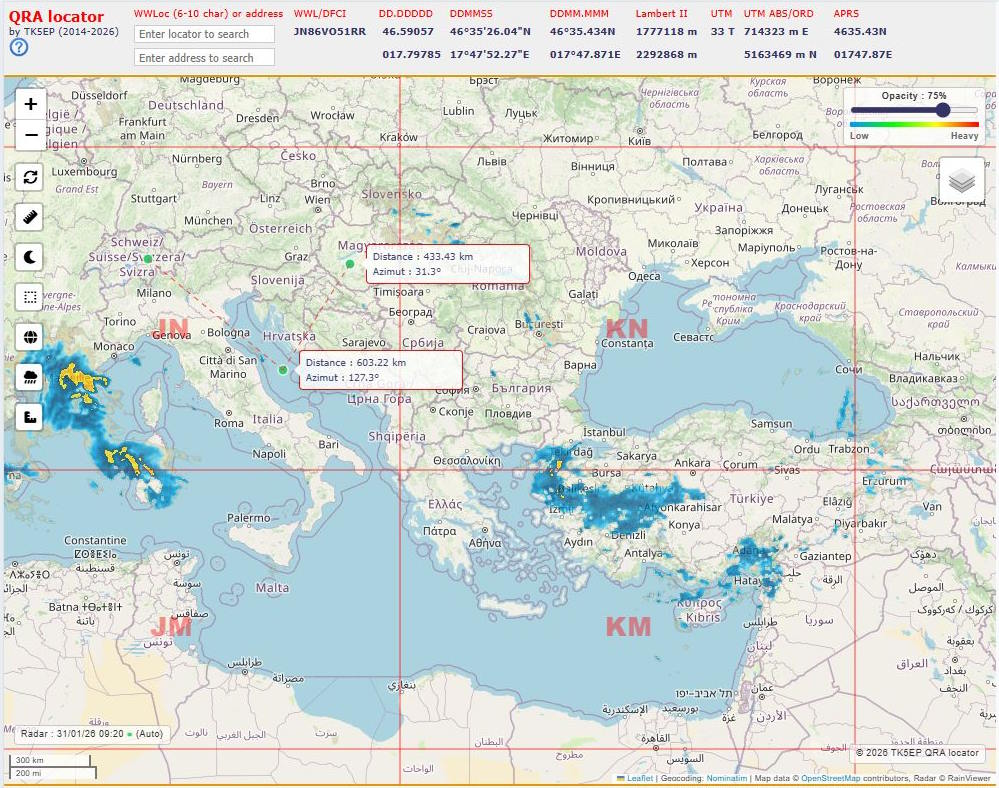Click the 603.22 km distance tooltip
The width and height of the screenshot is (999, 788).
pos(380,370)
